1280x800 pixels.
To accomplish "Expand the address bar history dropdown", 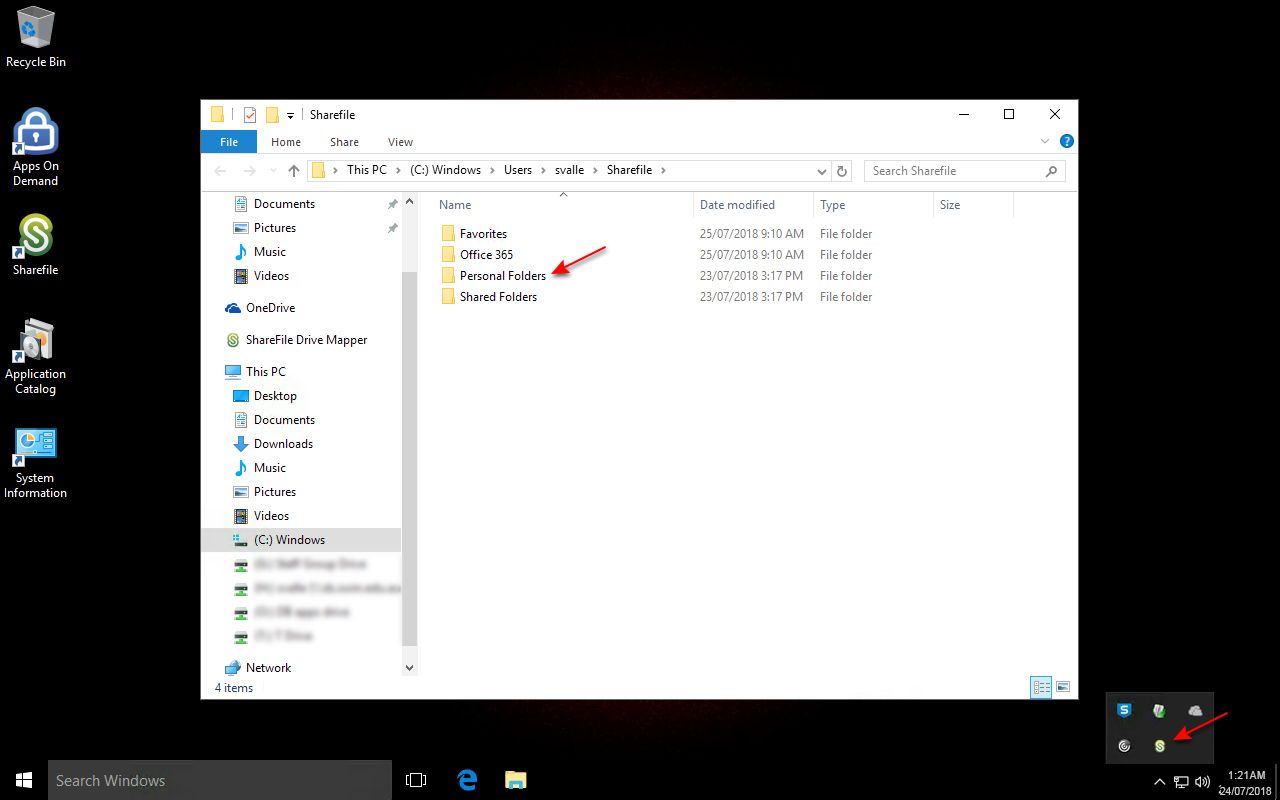I will click(x=822, y=171).
